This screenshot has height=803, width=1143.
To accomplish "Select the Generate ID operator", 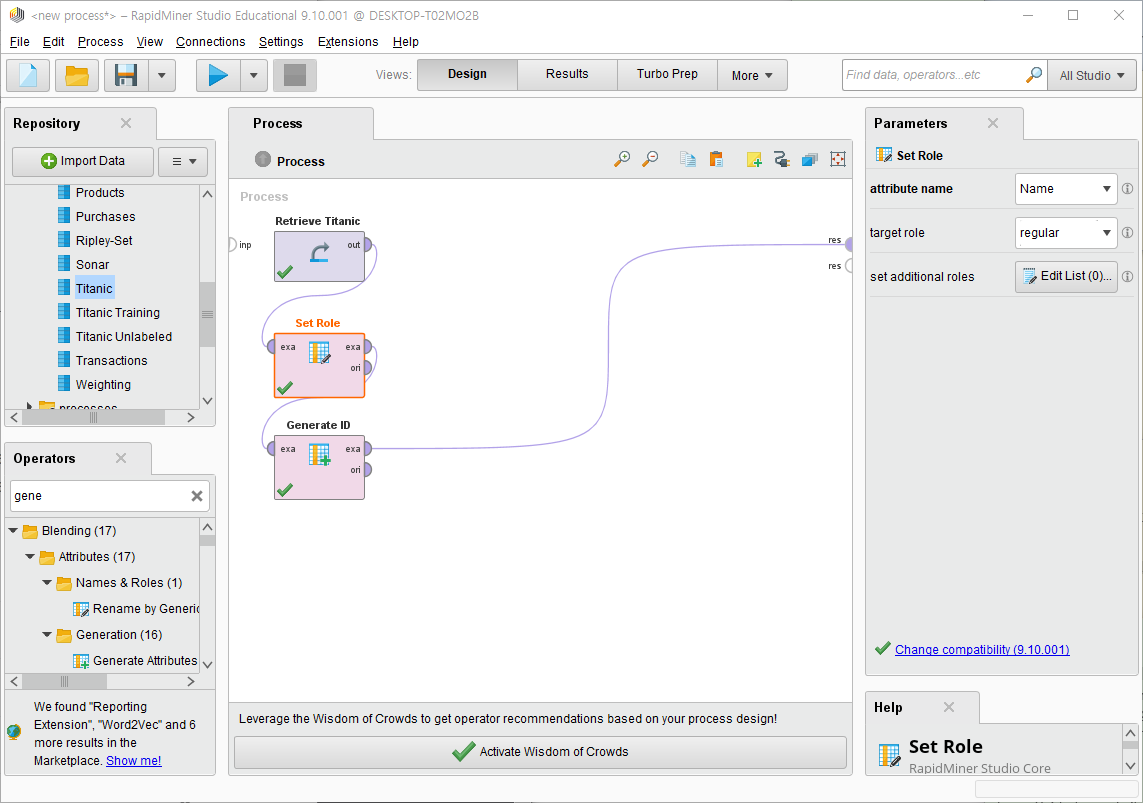I will pyautogui.click(x=319, y=467).
